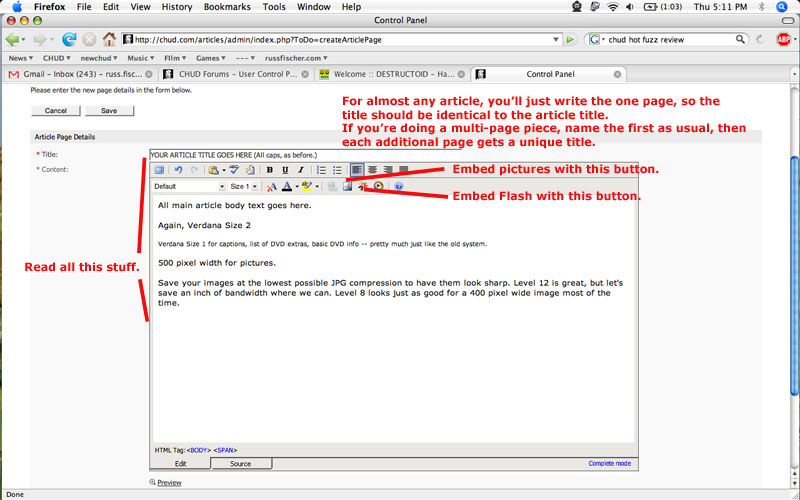Image resolution: width=800 pixels, height=500 pixels.
Task: Open the paste options dropdown arrow
Action: (223, 170)
